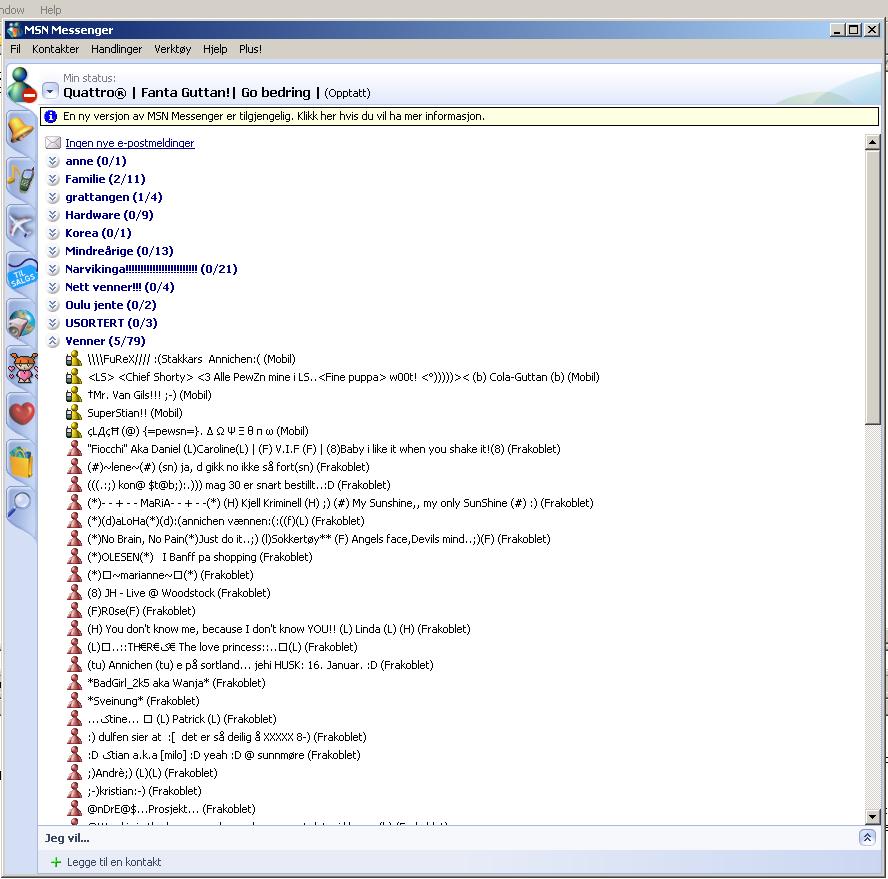Open the globe news tab icon
The image size is (888, 879).
22,322
